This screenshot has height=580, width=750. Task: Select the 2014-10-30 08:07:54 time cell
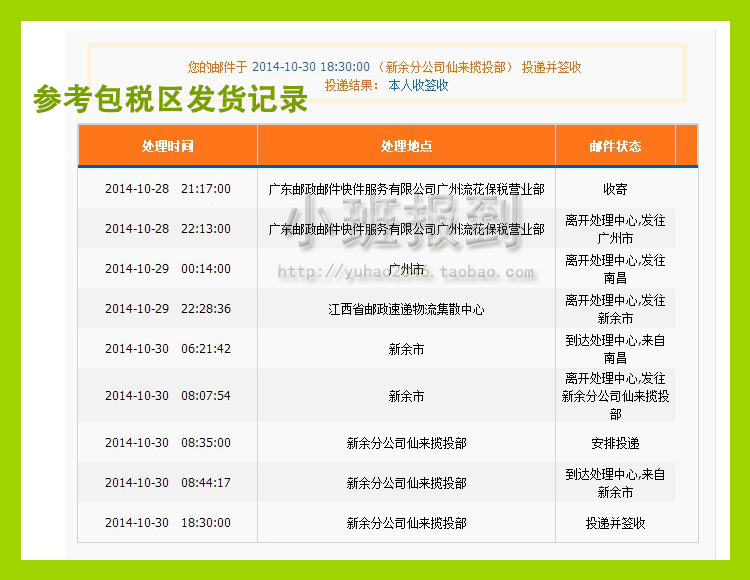coord(167,396)
